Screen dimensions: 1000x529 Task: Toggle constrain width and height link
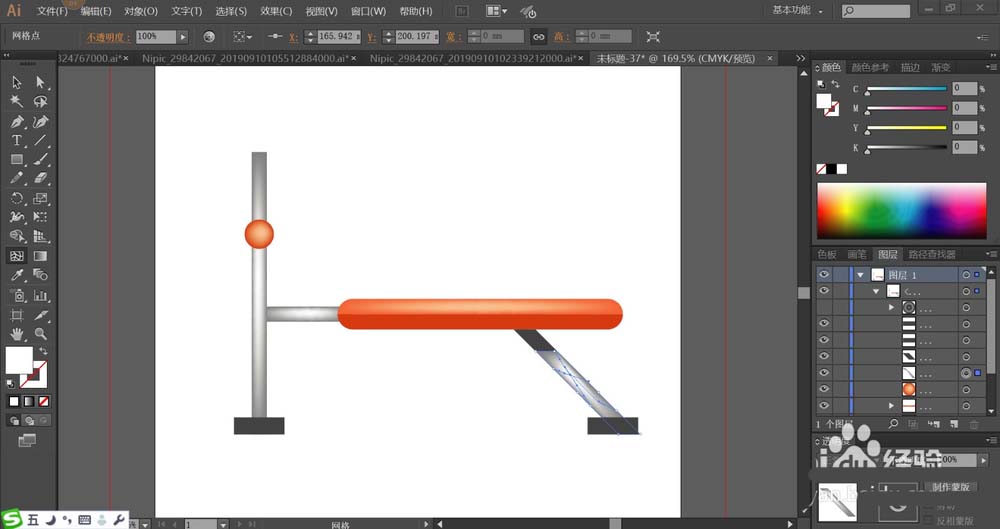click(539, 37)
